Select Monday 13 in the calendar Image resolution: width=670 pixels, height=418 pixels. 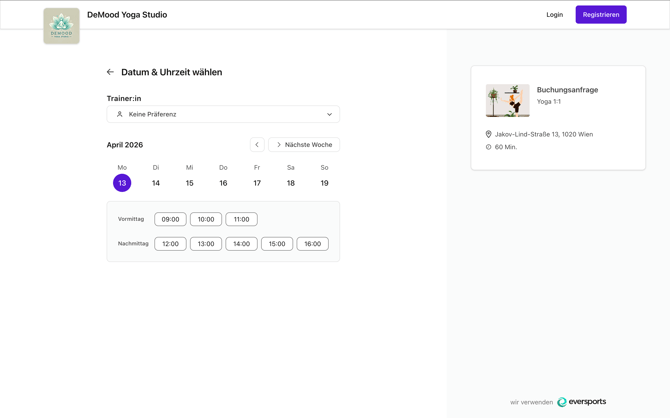[122, 183]
